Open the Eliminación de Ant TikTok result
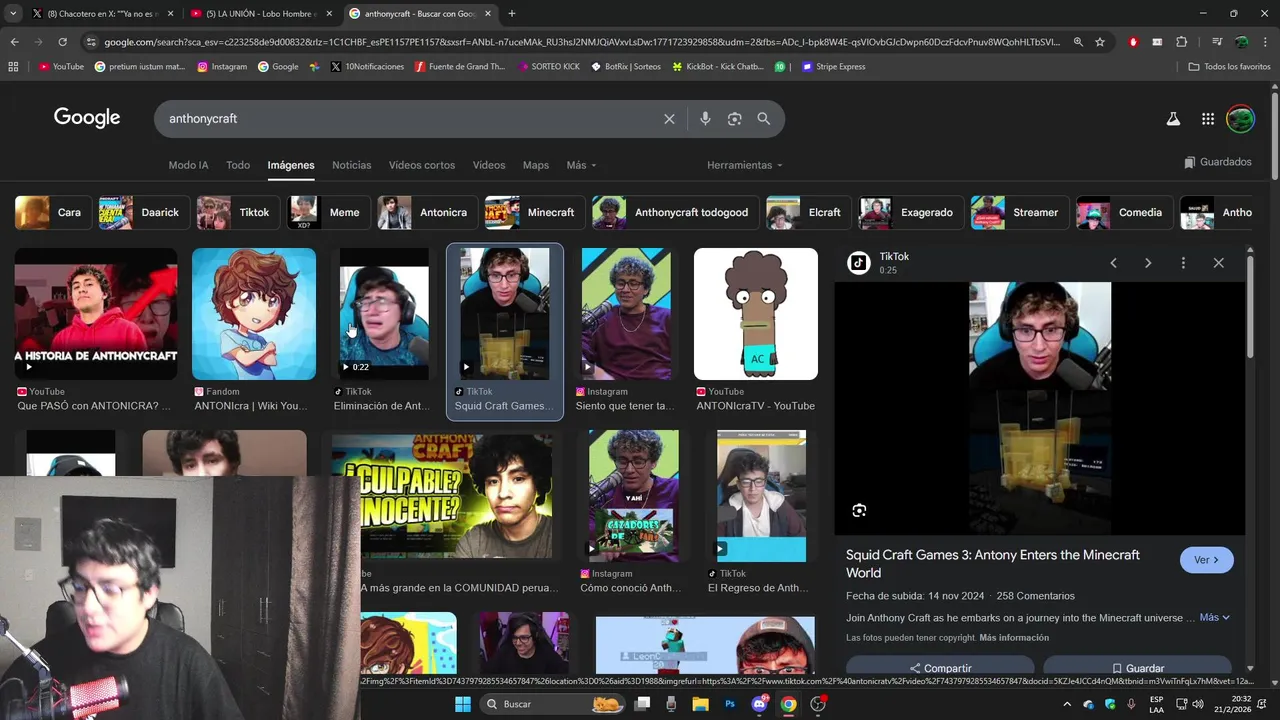Image resolution: width=1280 pixels, height=720 pixels. click(384, 314)
